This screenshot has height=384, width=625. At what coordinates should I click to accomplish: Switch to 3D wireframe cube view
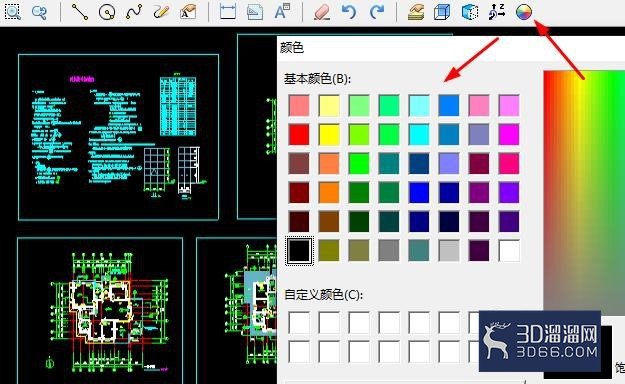(442, 12)
